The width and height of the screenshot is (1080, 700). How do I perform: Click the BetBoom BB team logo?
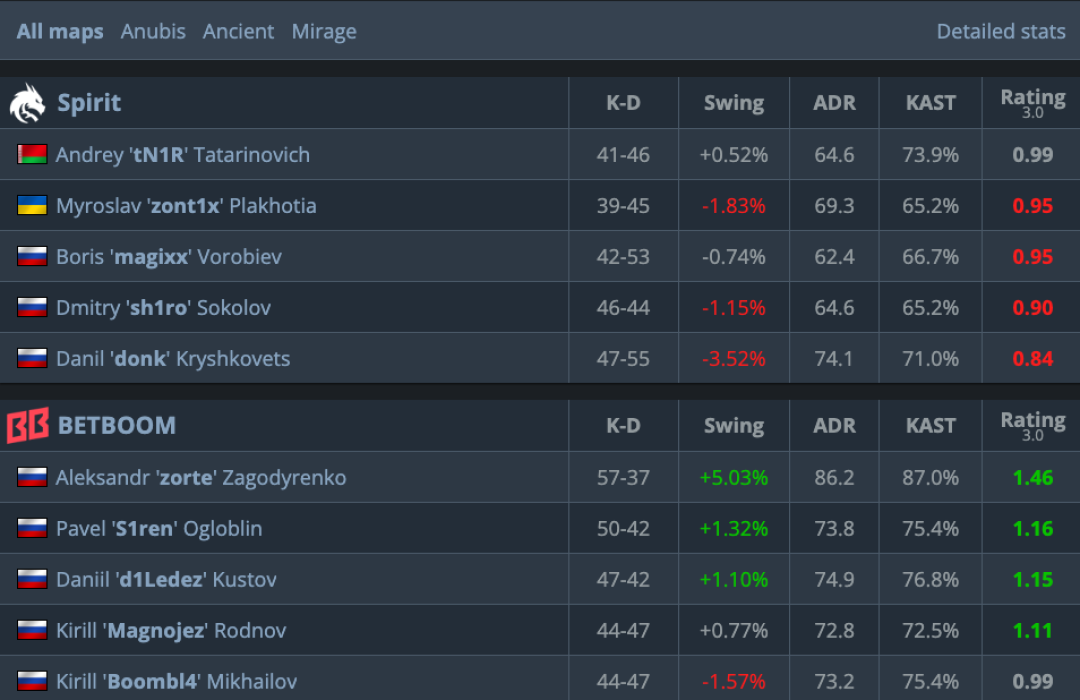pyautogui.click(x=28, y=425)
